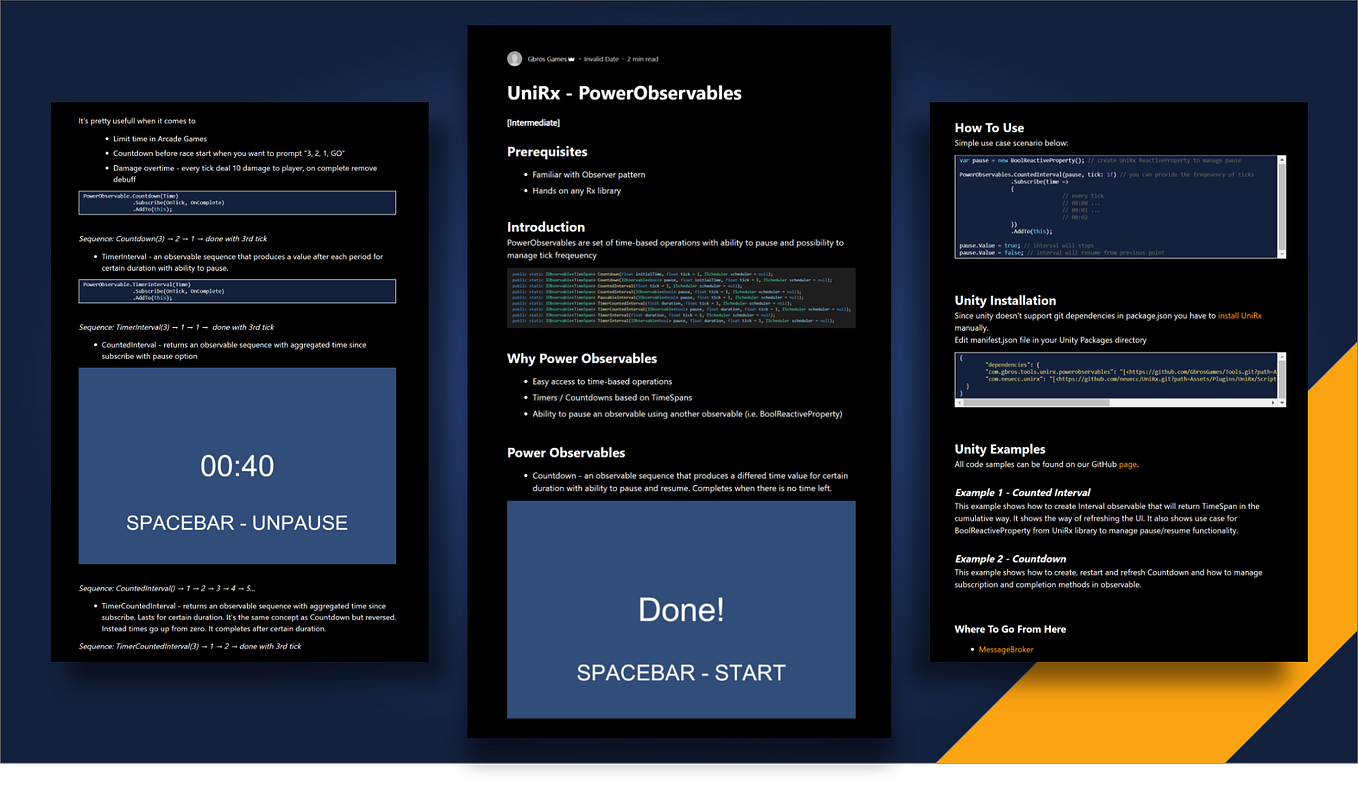Screen dimensions: 1358x791
Task: Click the scroll-down arrow in the How To Use snippet
Action: click(1281, 252)
